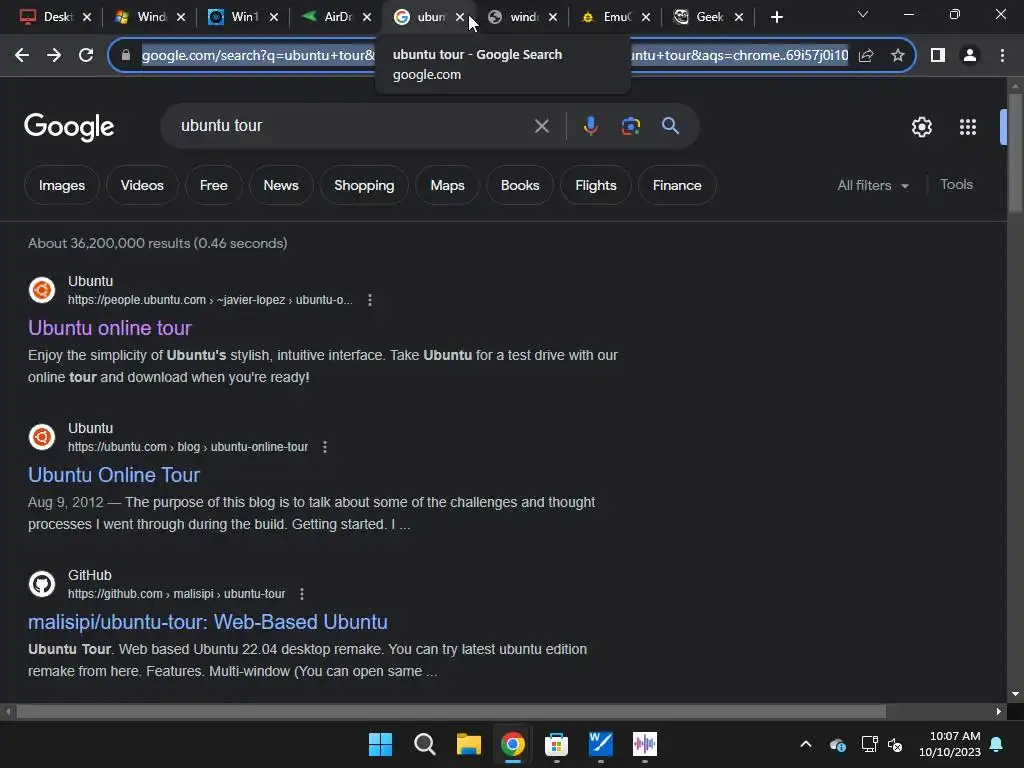Filter results by Videos
This screenshot has height=768, width=1024.
pos(142,185)
